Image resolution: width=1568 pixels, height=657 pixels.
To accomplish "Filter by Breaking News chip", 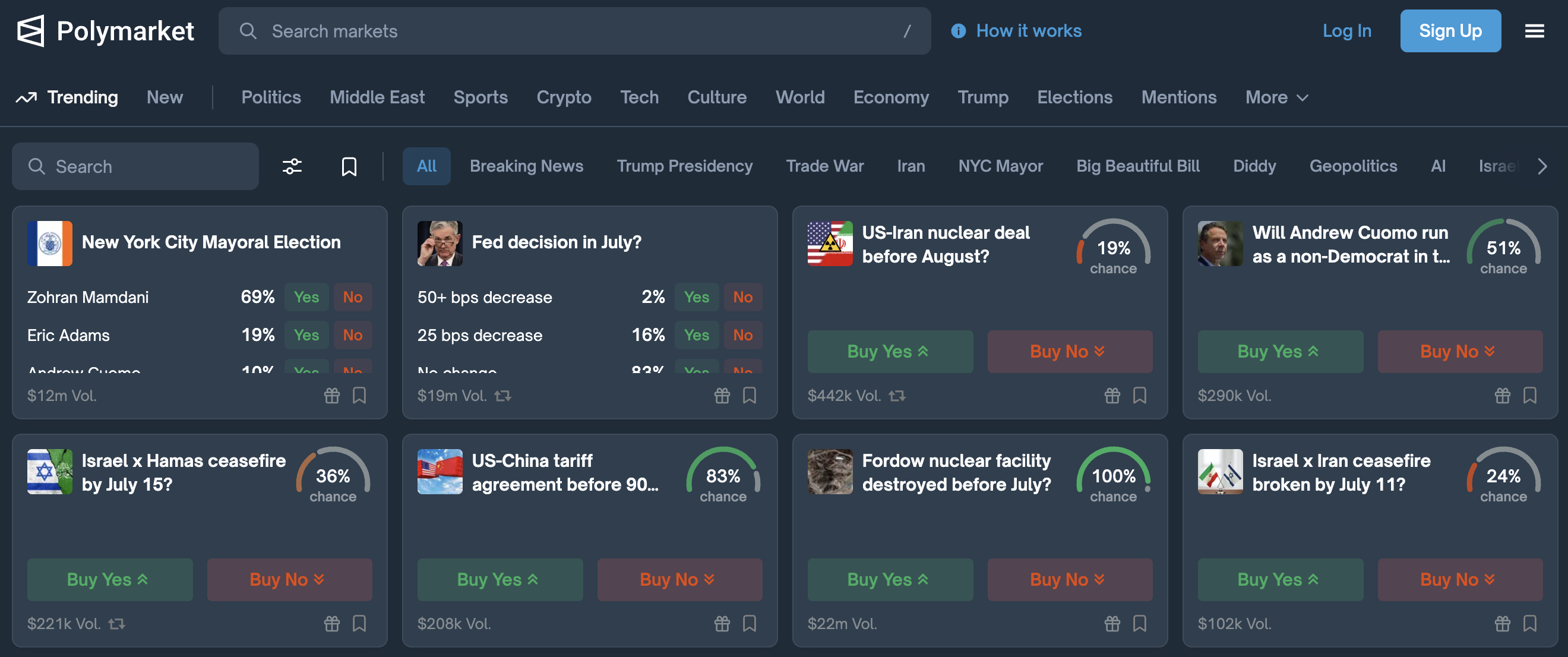I will [526, 166].
